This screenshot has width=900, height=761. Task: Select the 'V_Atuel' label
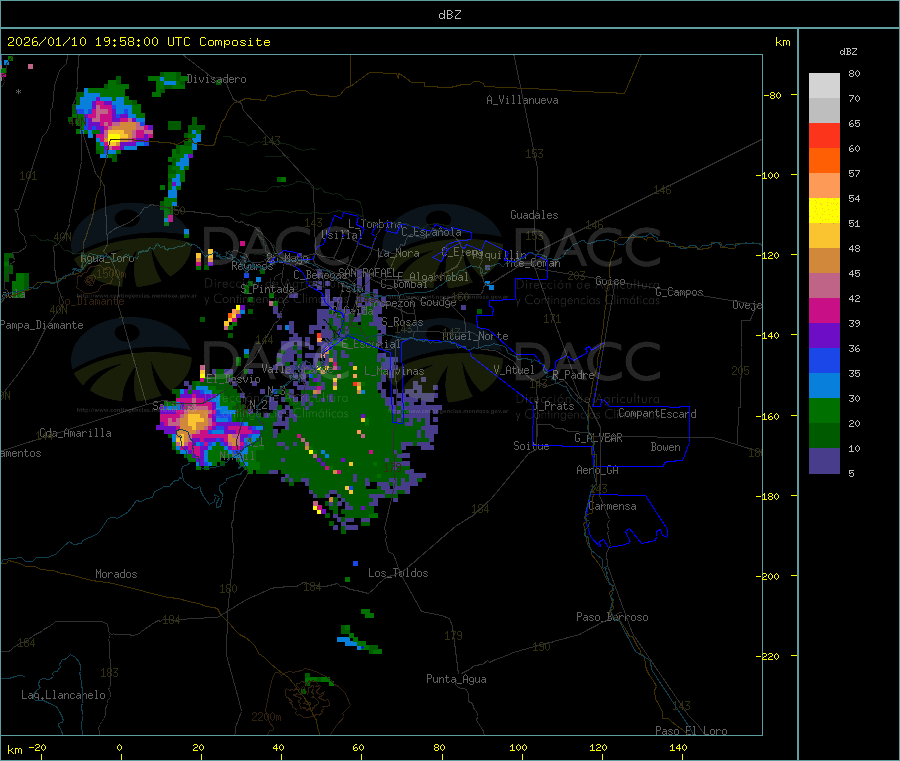coord(514,370)
